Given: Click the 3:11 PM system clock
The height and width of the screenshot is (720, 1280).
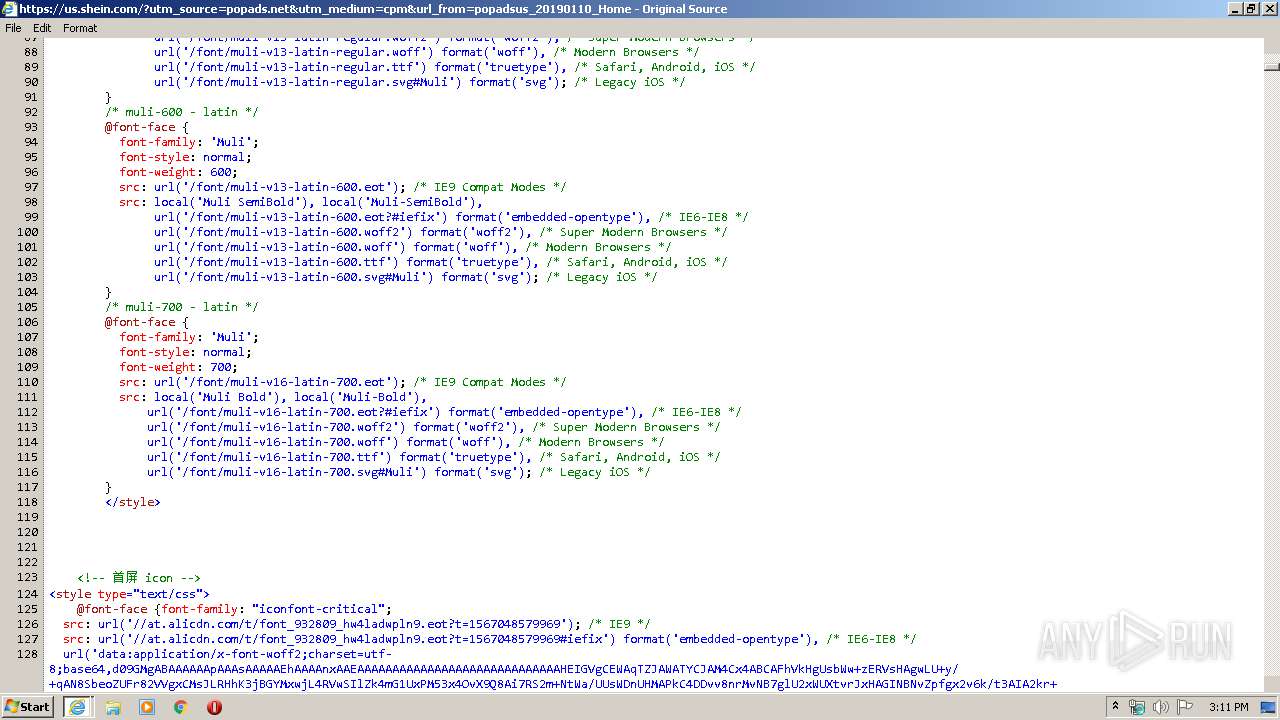Looking at the screenshot, I should pos(1228,707).
